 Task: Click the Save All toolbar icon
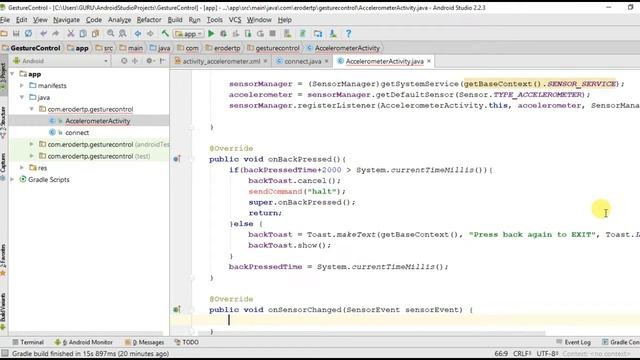point(16,33)
